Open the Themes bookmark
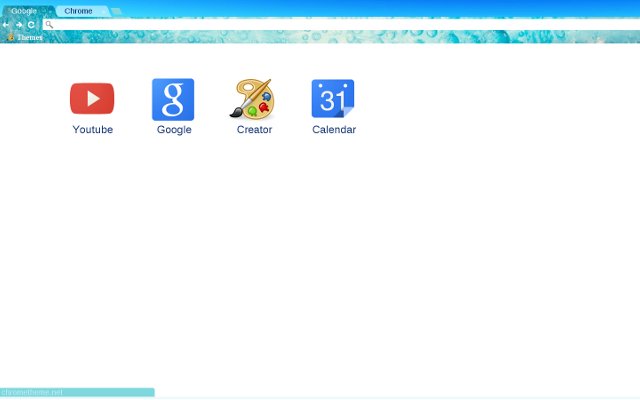The height and width of the screenshot is (400, 640). [25, 37]
